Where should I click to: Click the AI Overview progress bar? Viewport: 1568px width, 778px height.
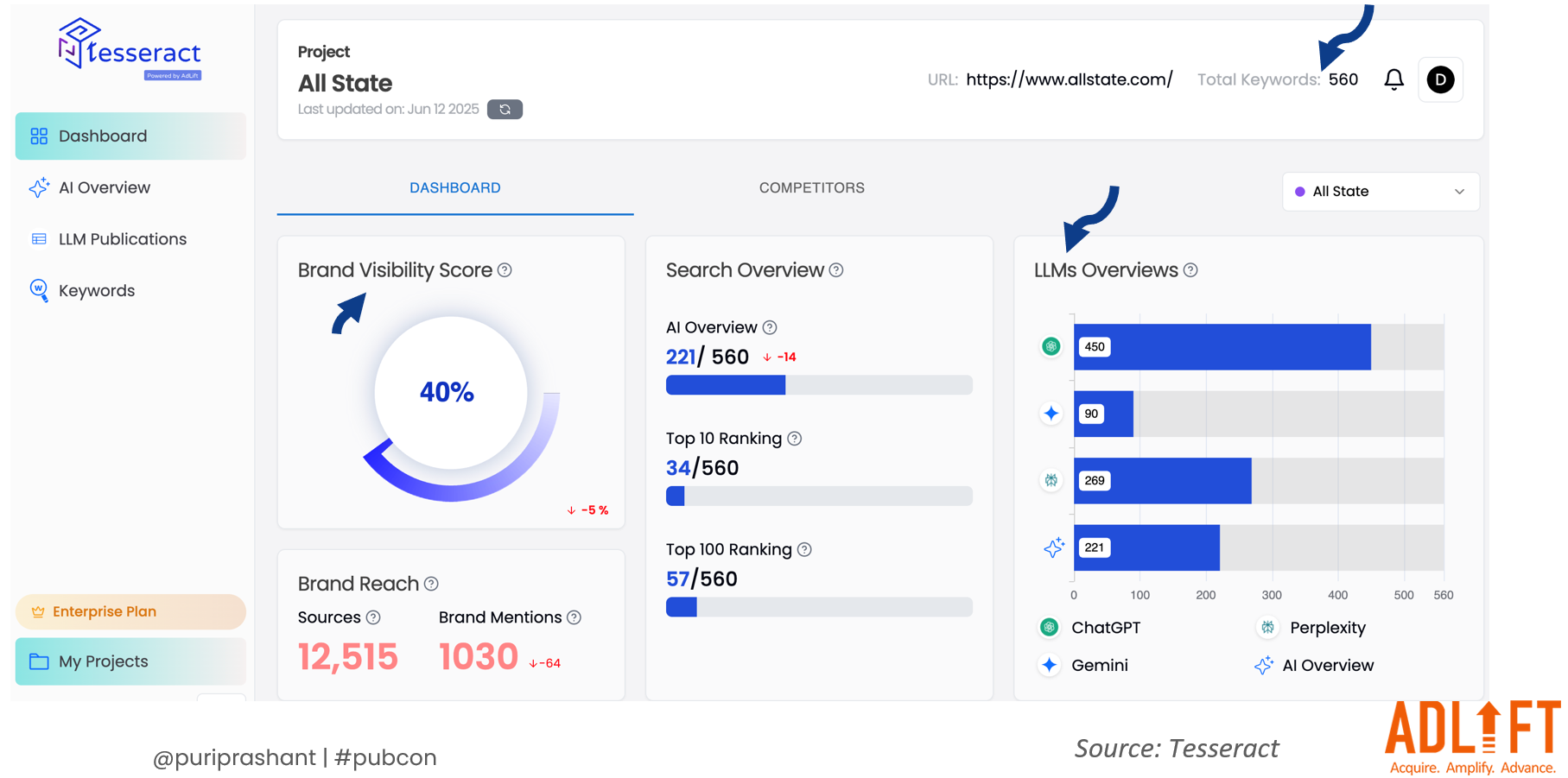point(819,385)
